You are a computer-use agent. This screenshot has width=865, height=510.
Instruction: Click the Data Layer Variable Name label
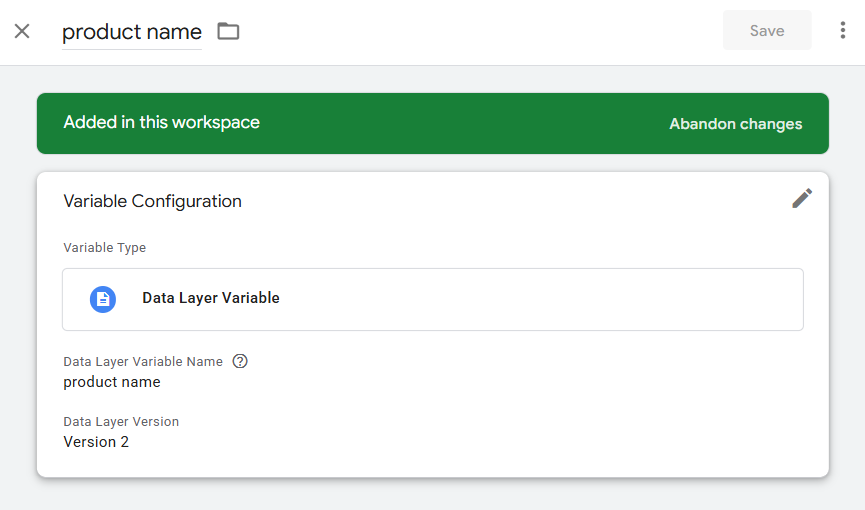pos(143,362)
